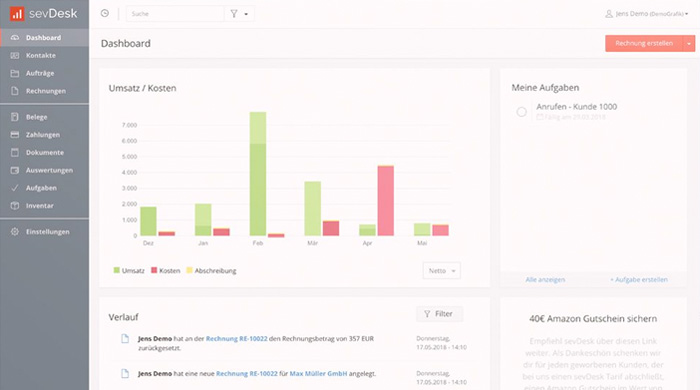Click the Kontakte sidebar icon
This screenshot has width=700, height=390.
pyautogui.click(x=15, y=55)
